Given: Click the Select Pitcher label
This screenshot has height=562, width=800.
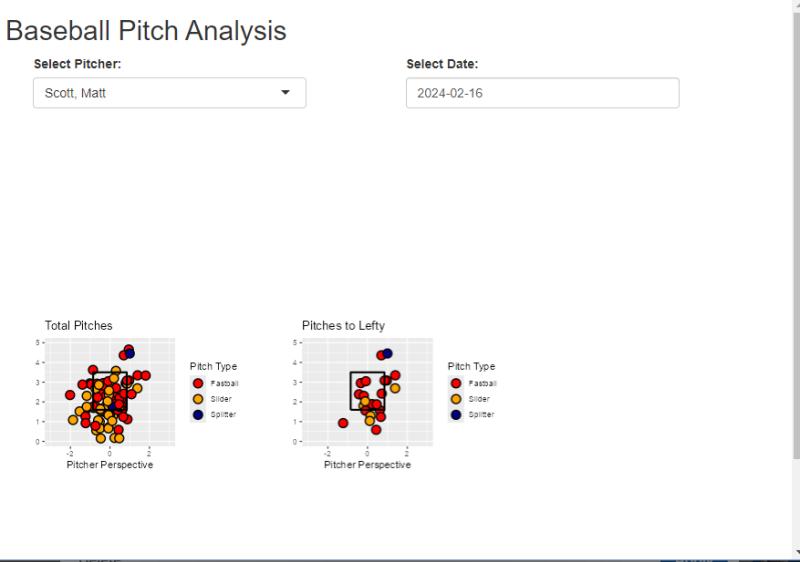Looking at the screenshot, I should click(78, 64).
